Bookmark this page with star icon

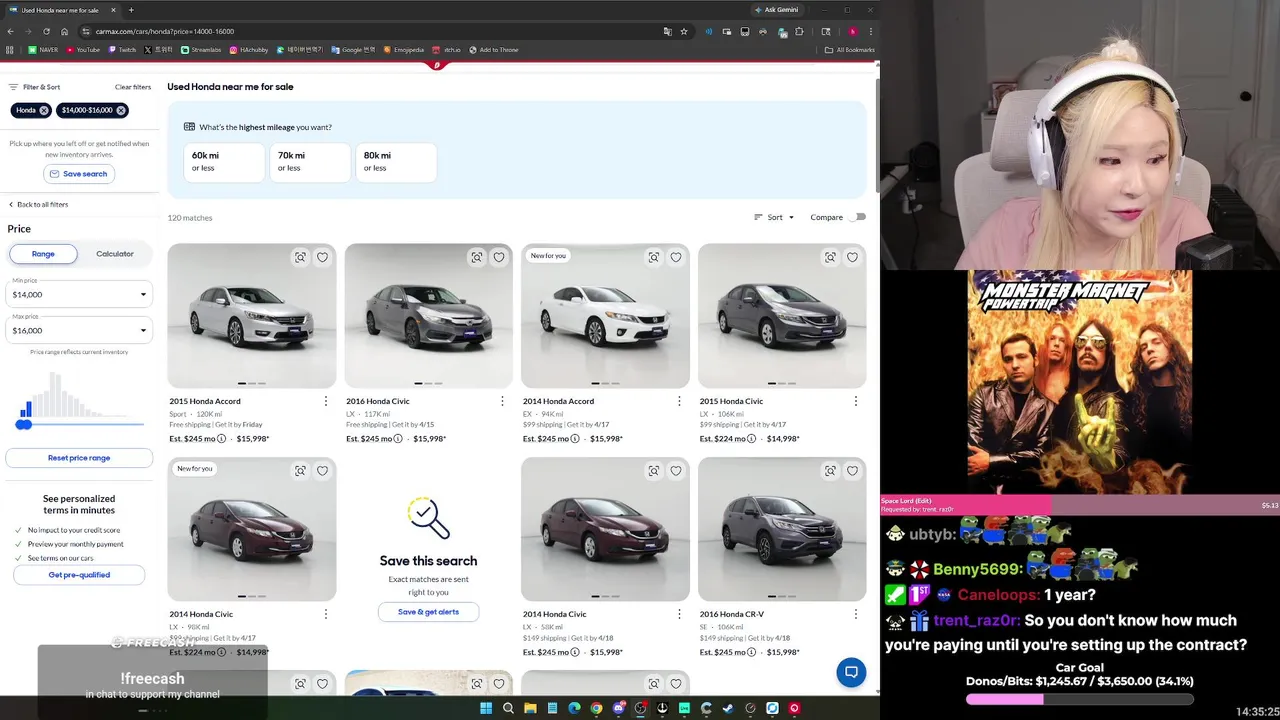[684, 31]
